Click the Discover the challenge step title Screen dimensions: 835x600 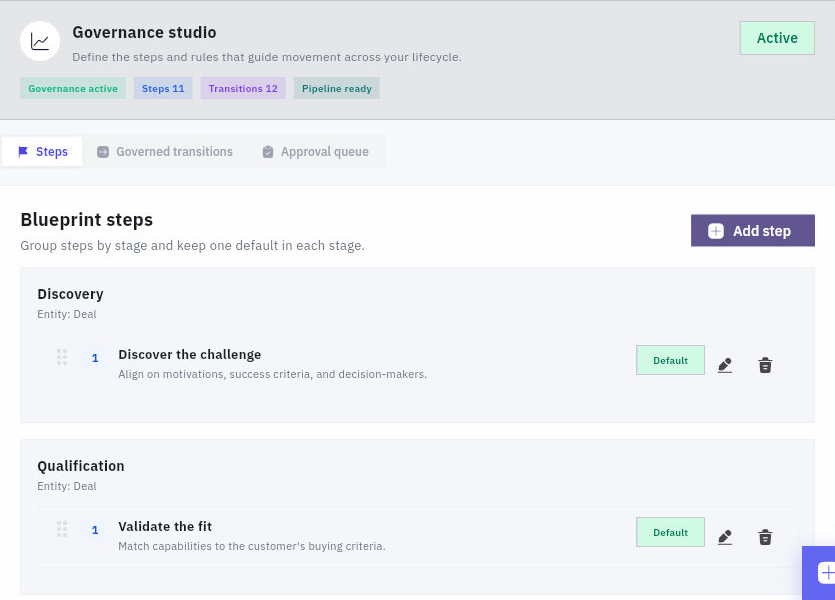190,355
